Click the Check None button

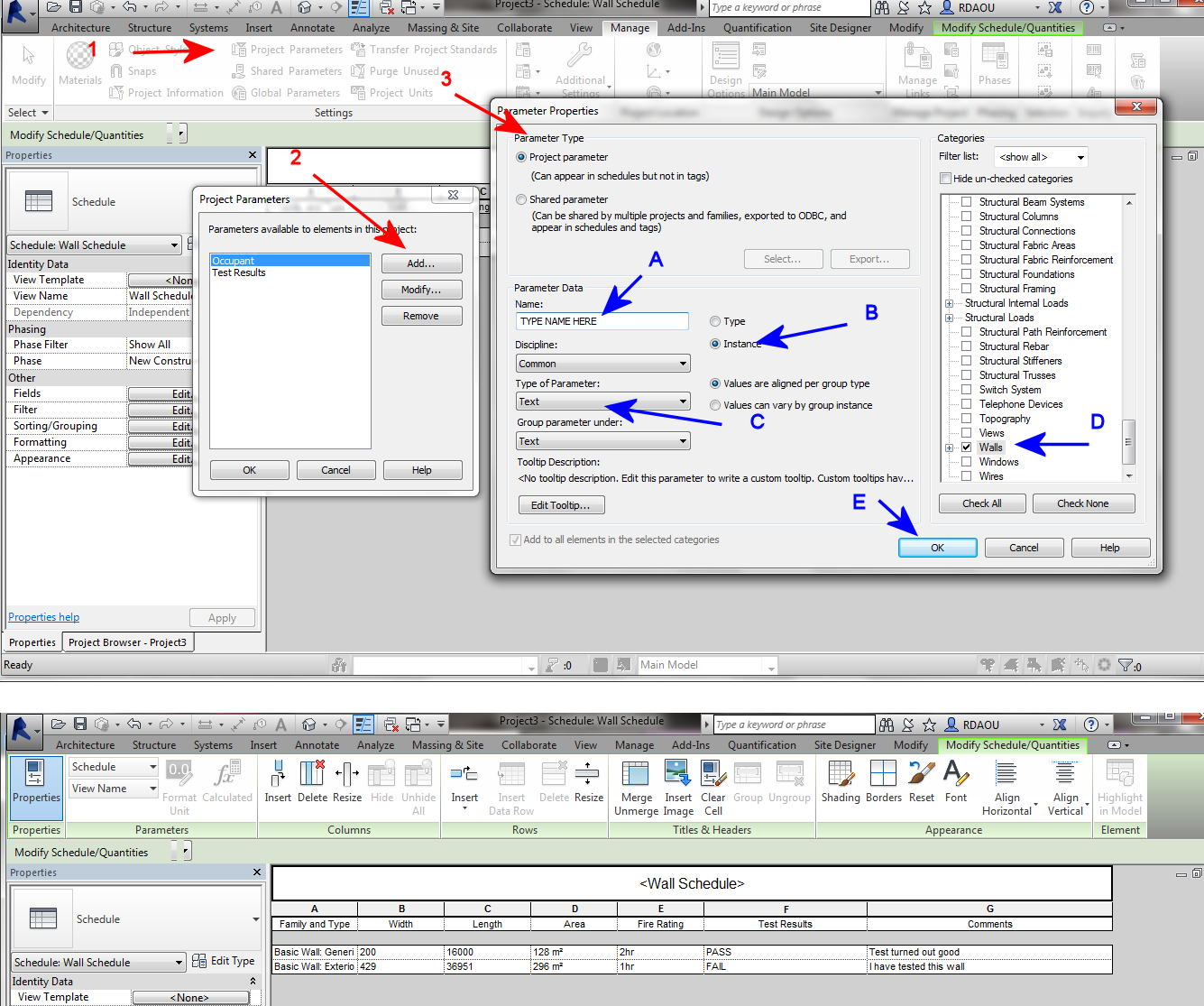click(1083, 503)
